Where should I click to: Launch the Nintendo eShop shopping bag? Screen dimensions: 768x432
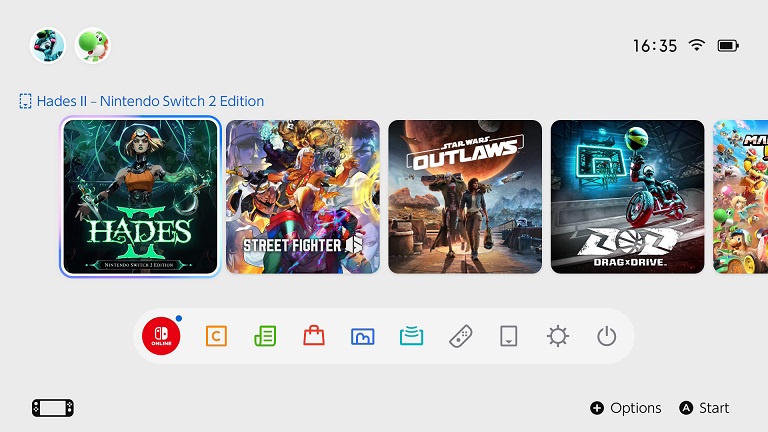click(313, 336)
